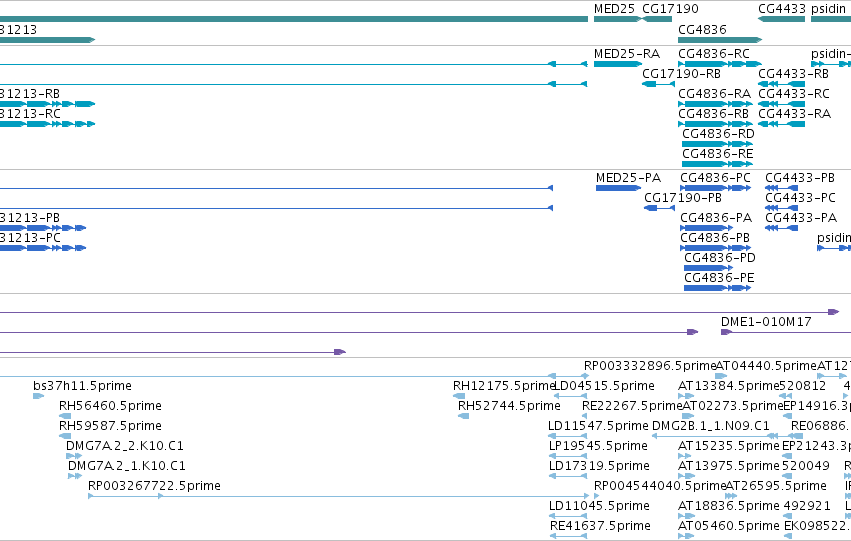Click the CG4836-RD transcript label
Screen dimensions: 851x541
tap(718, 134)
